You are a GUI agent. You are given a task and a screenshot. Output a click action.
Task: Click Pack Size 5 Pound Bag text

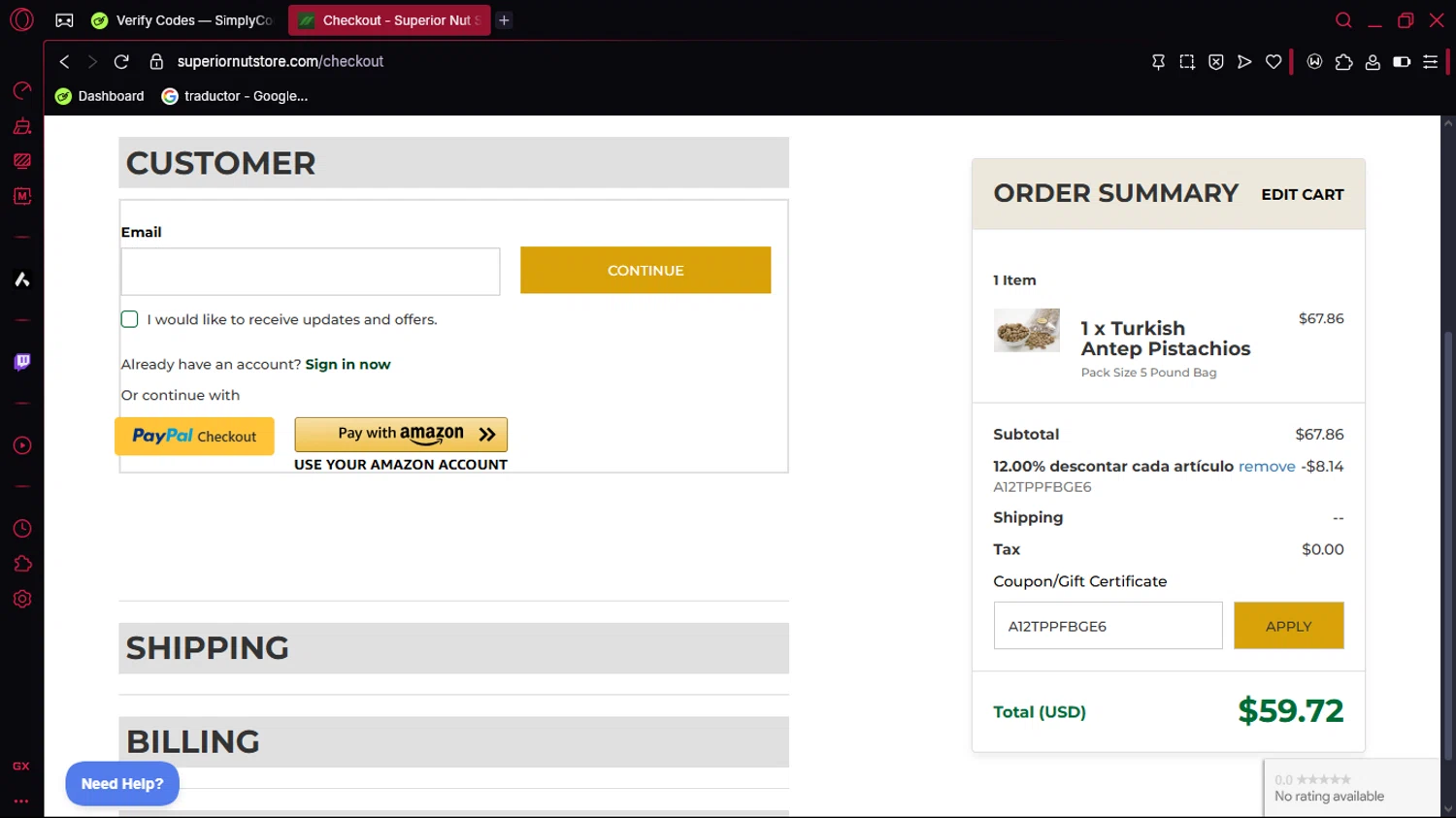[1148, 373]
